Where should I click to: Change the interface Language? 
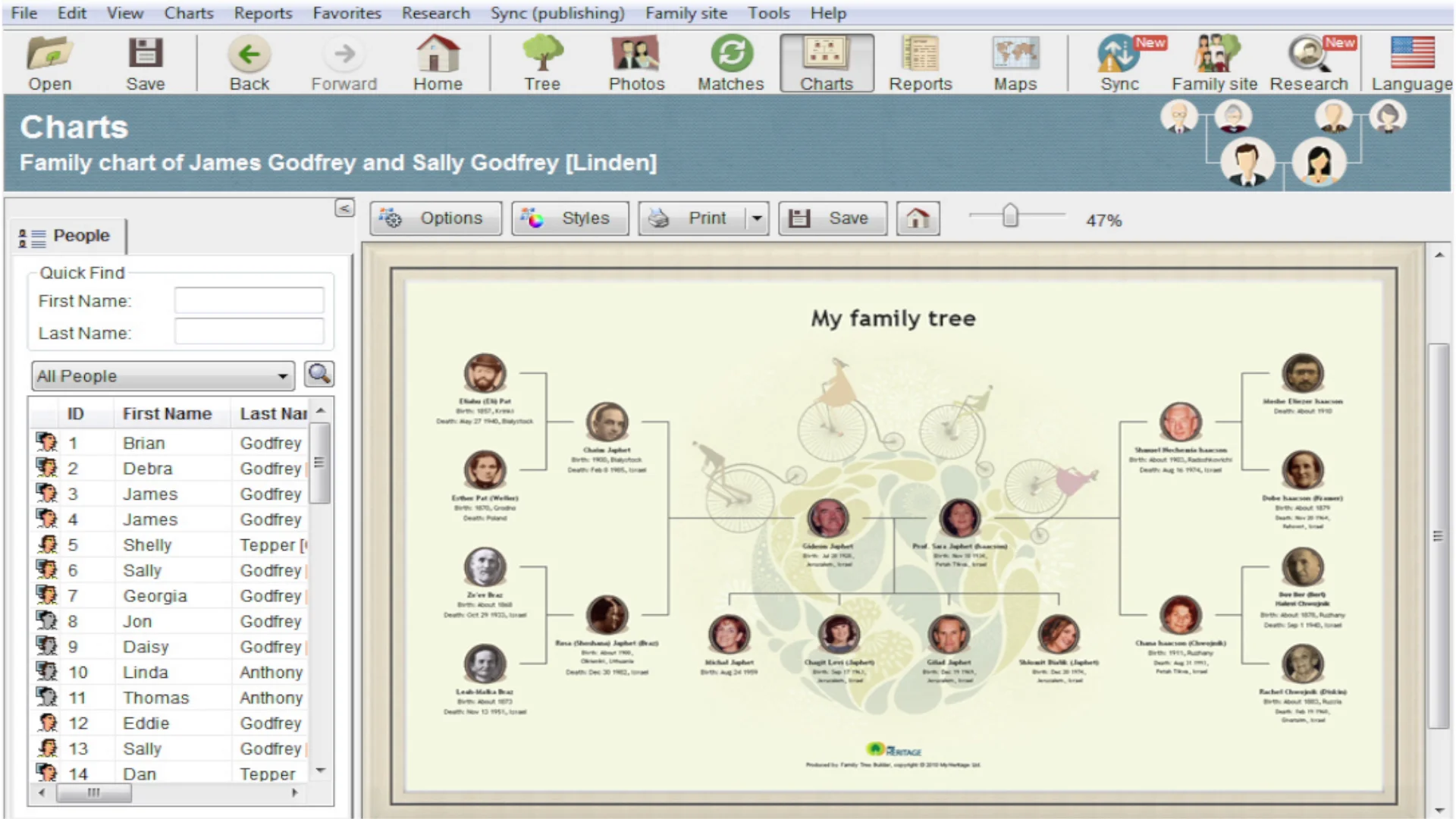pos(1410,63)
